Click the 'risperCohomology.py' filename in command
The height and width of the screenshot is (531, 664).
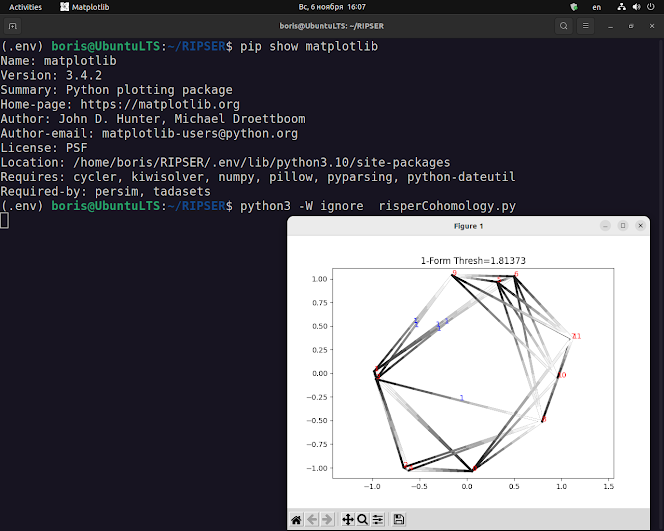pos(447,206)
